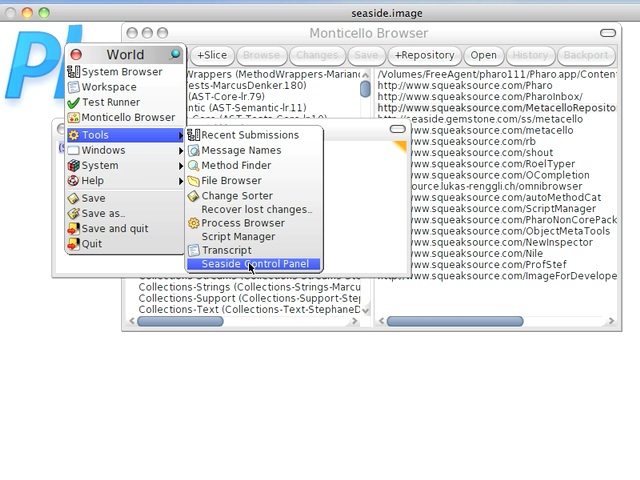Select the /Volumes/FreeAgent/pharo111 repository
640x480 pixels.
[497, 74]
